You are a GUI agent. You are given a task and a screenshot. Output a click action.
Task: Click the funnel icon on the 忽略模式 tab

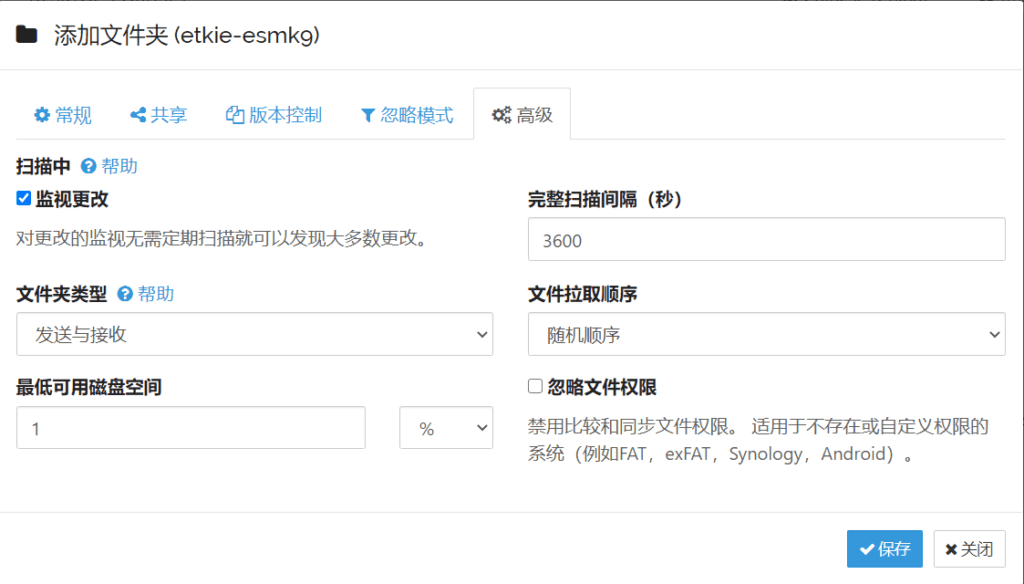pyautogui.click(x=367, y=116)
